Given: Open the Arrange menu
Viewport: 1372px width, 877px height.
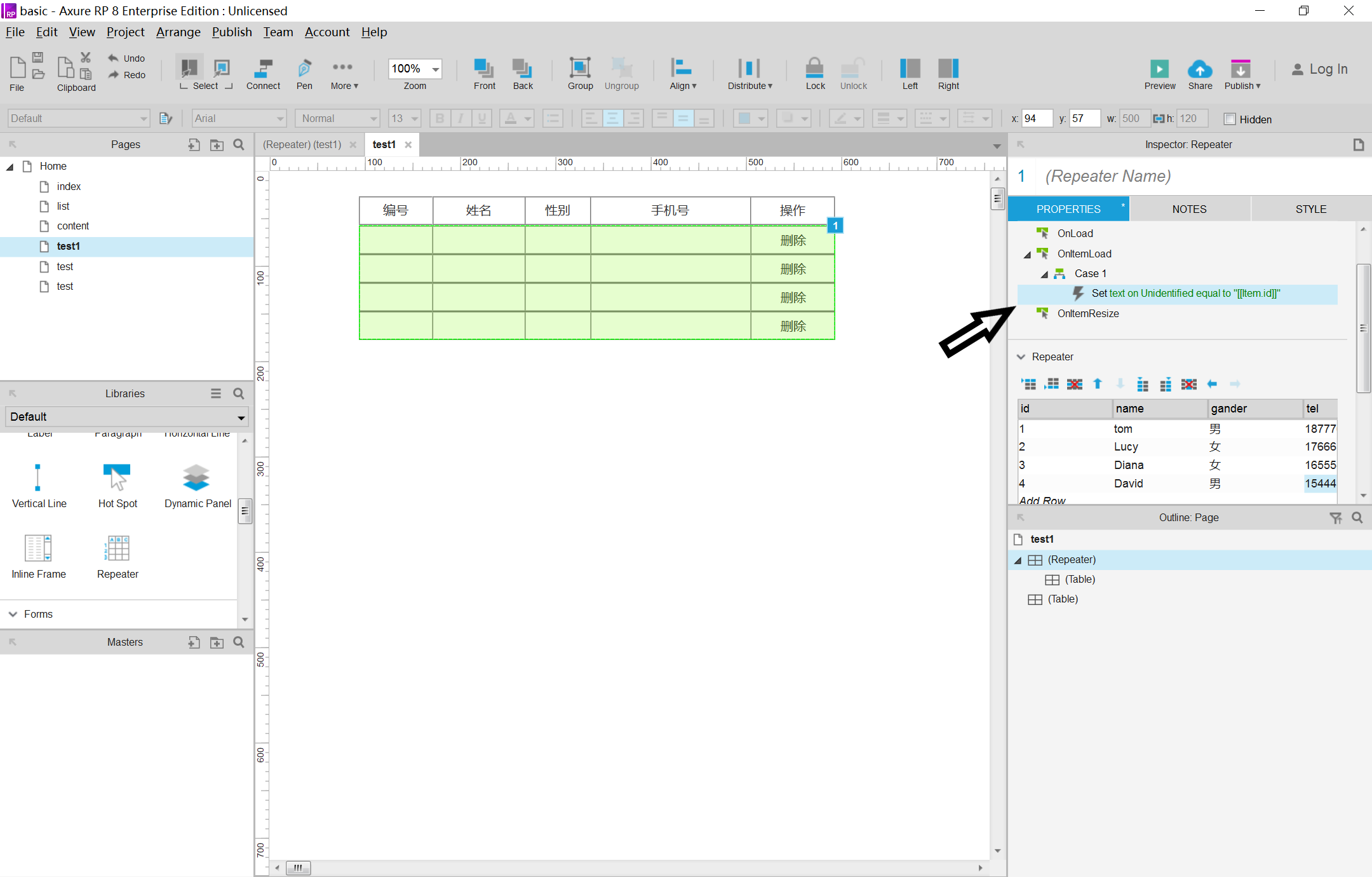Looking at the screenshot, I should (x=178, y=32).
